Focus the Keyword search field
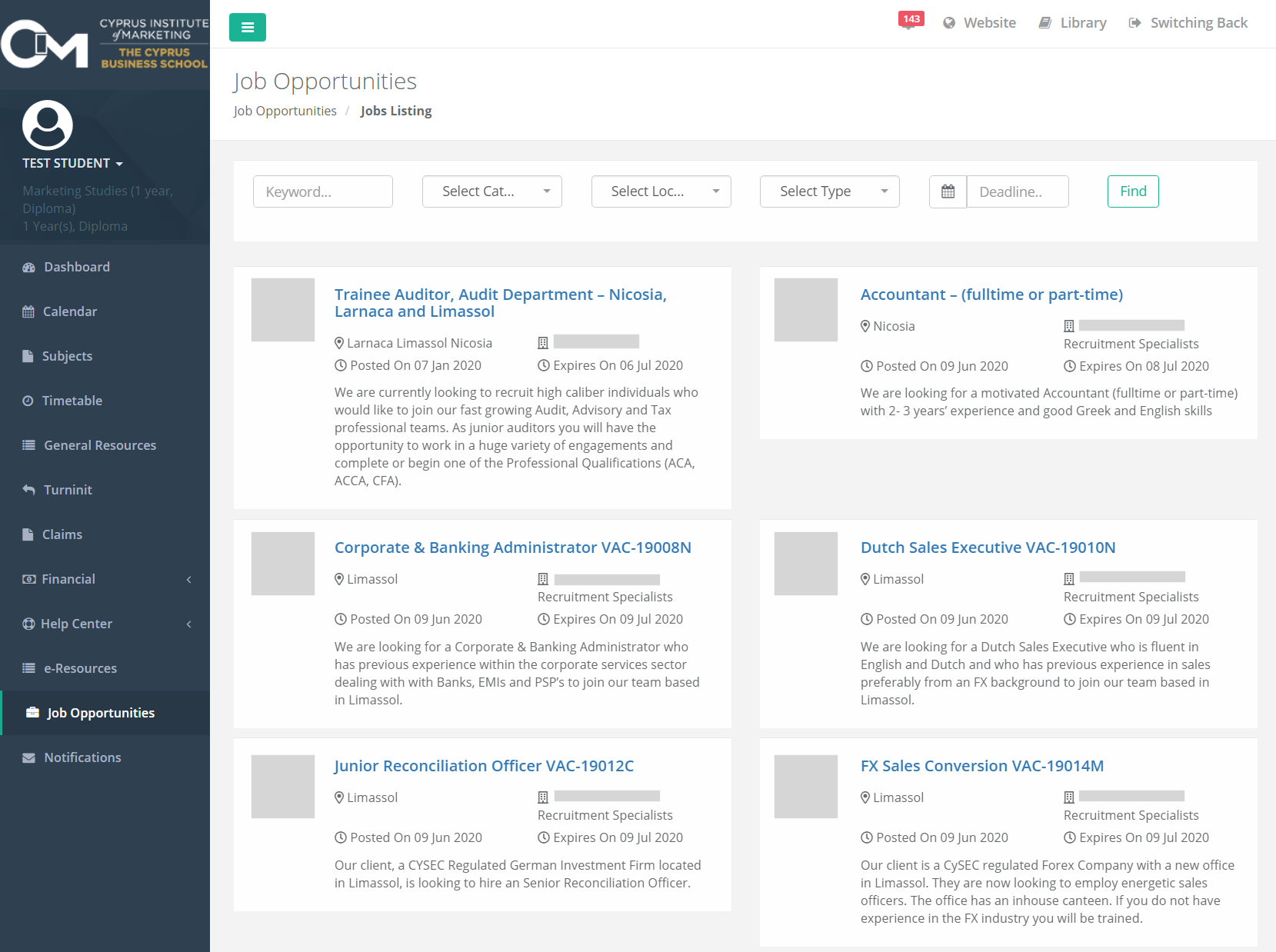This screenshot has height=952, width=1276. (x=323, y=191)
